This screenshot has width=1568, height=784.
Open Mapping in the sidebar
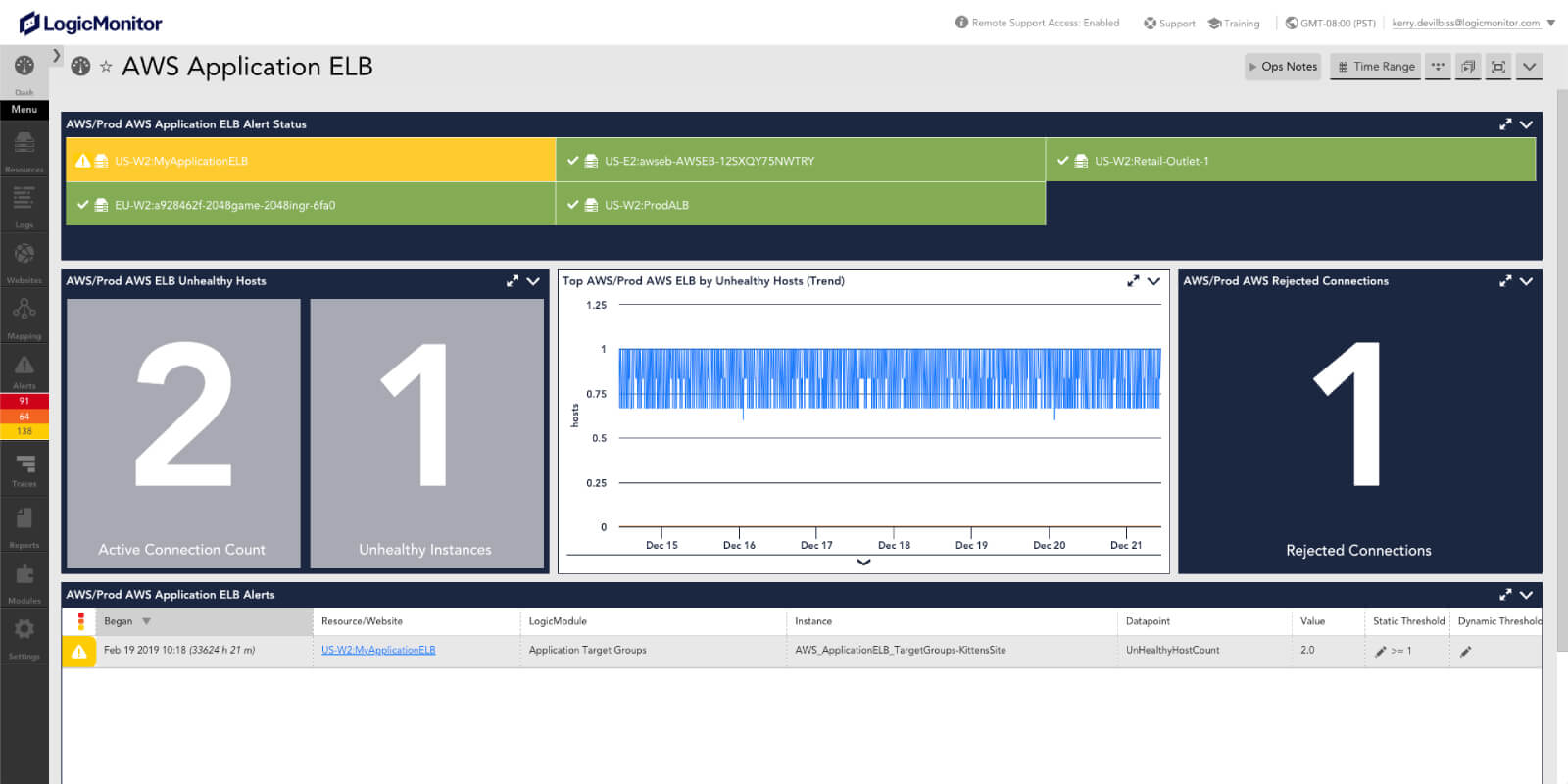24,317
